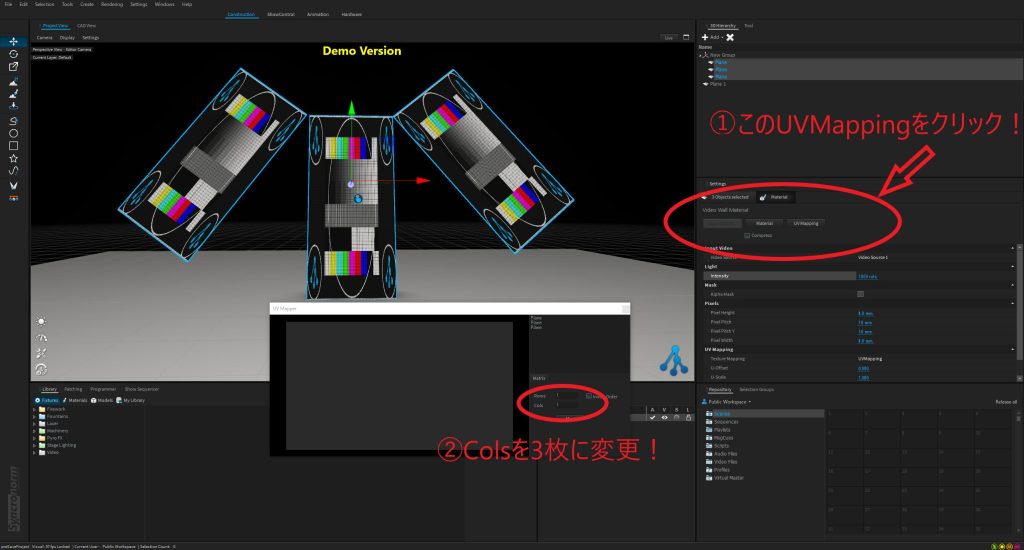This screenshot has height=550, width=1024.
Task: Choose the star shape tool
Action: point(13,158)
